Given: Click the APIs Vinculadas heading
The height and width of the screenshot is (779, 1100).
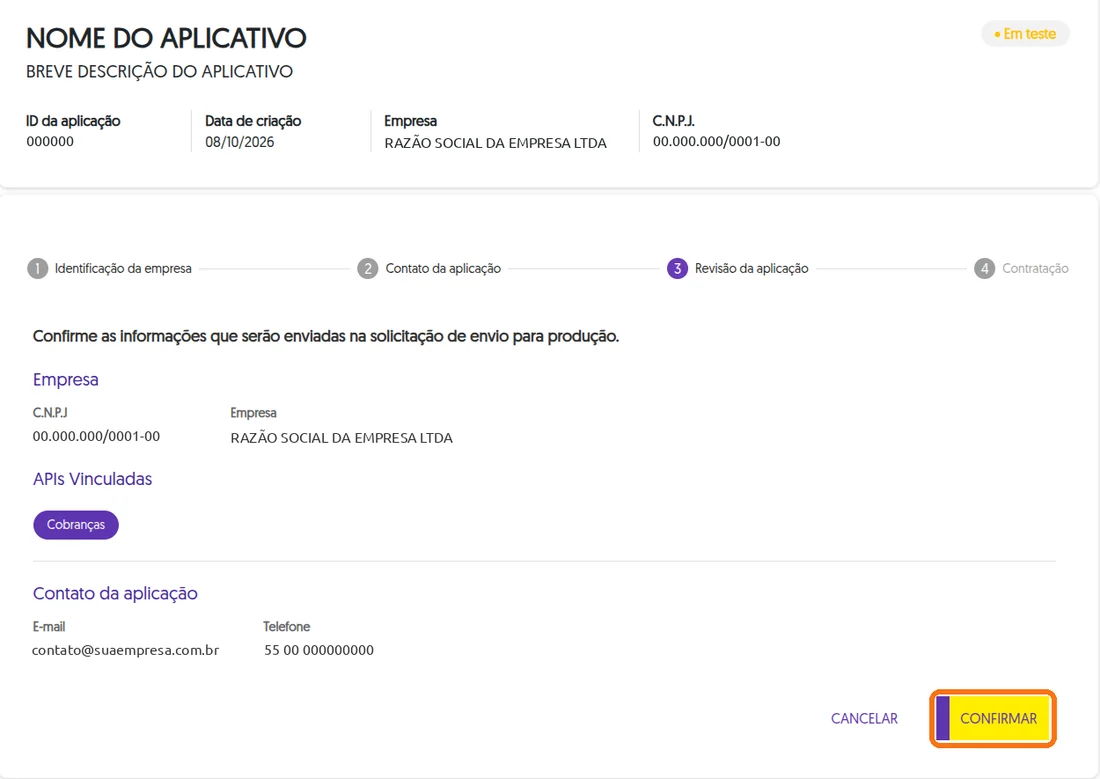Looking at the screenshot, I should 92,479.
